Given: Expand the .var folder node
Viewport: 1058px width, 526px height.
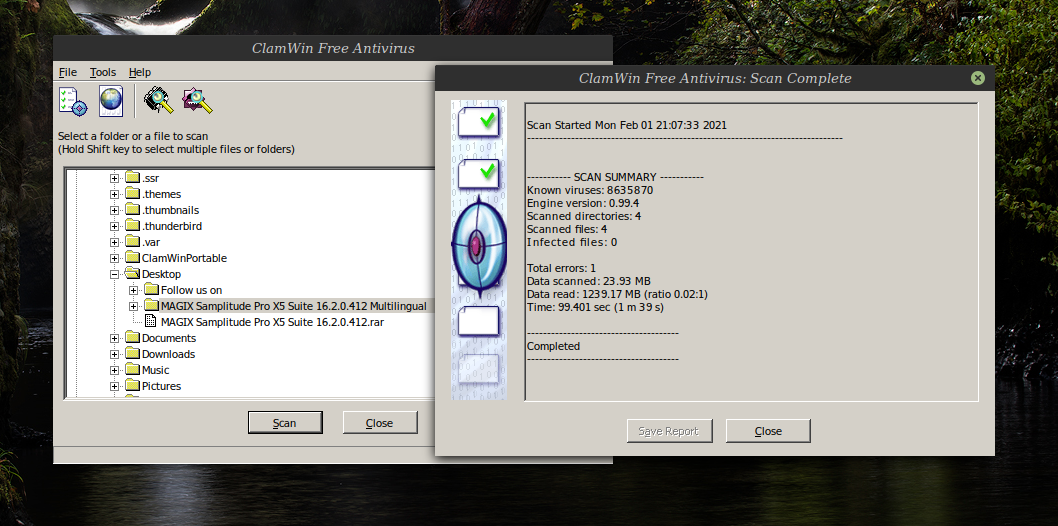Looking at the screenshot, I should tap(115, 242).
